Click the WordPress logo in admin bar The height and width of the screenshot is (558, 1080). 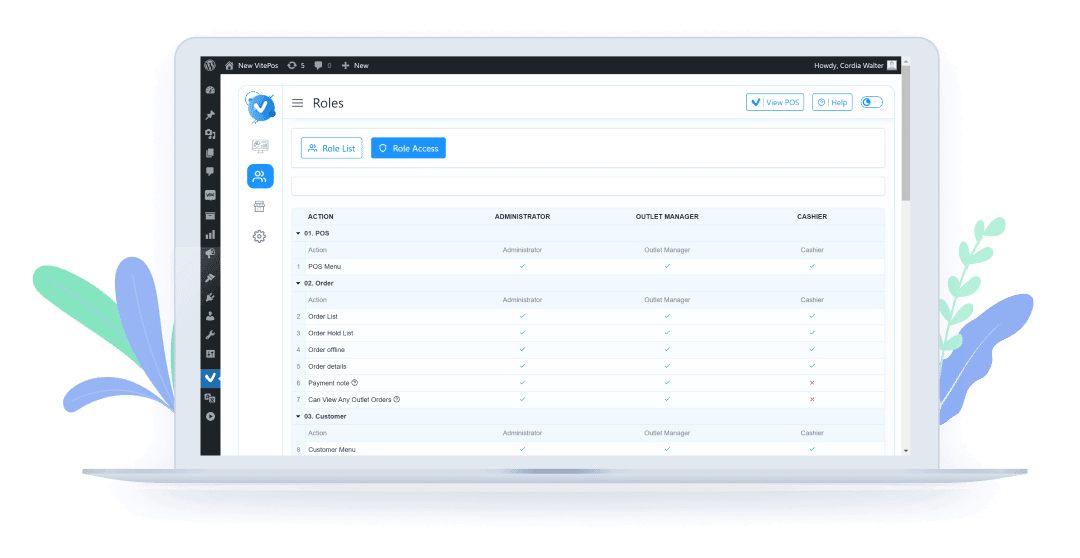coord(210,65)
